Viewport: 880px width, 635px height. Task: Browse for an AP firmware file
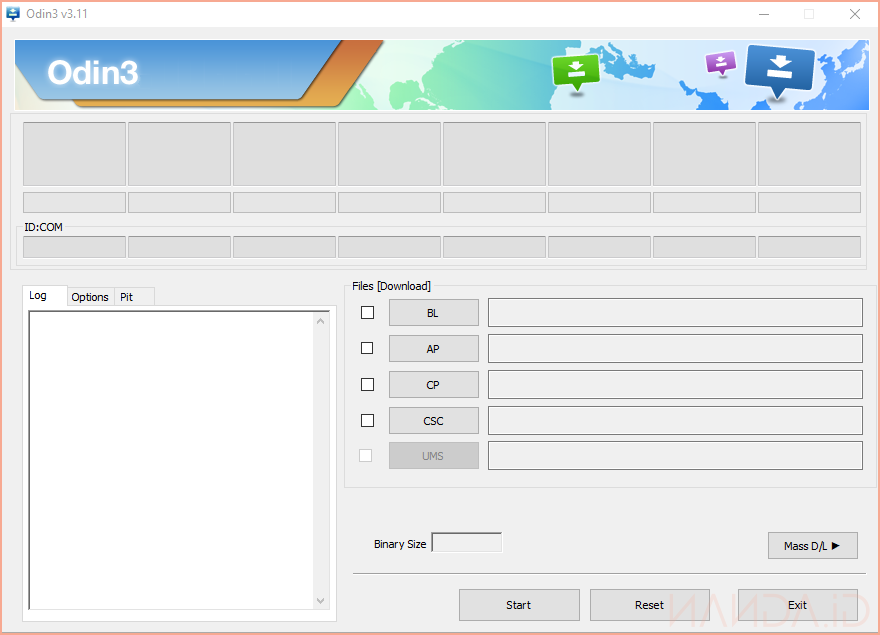pos(433,349)
